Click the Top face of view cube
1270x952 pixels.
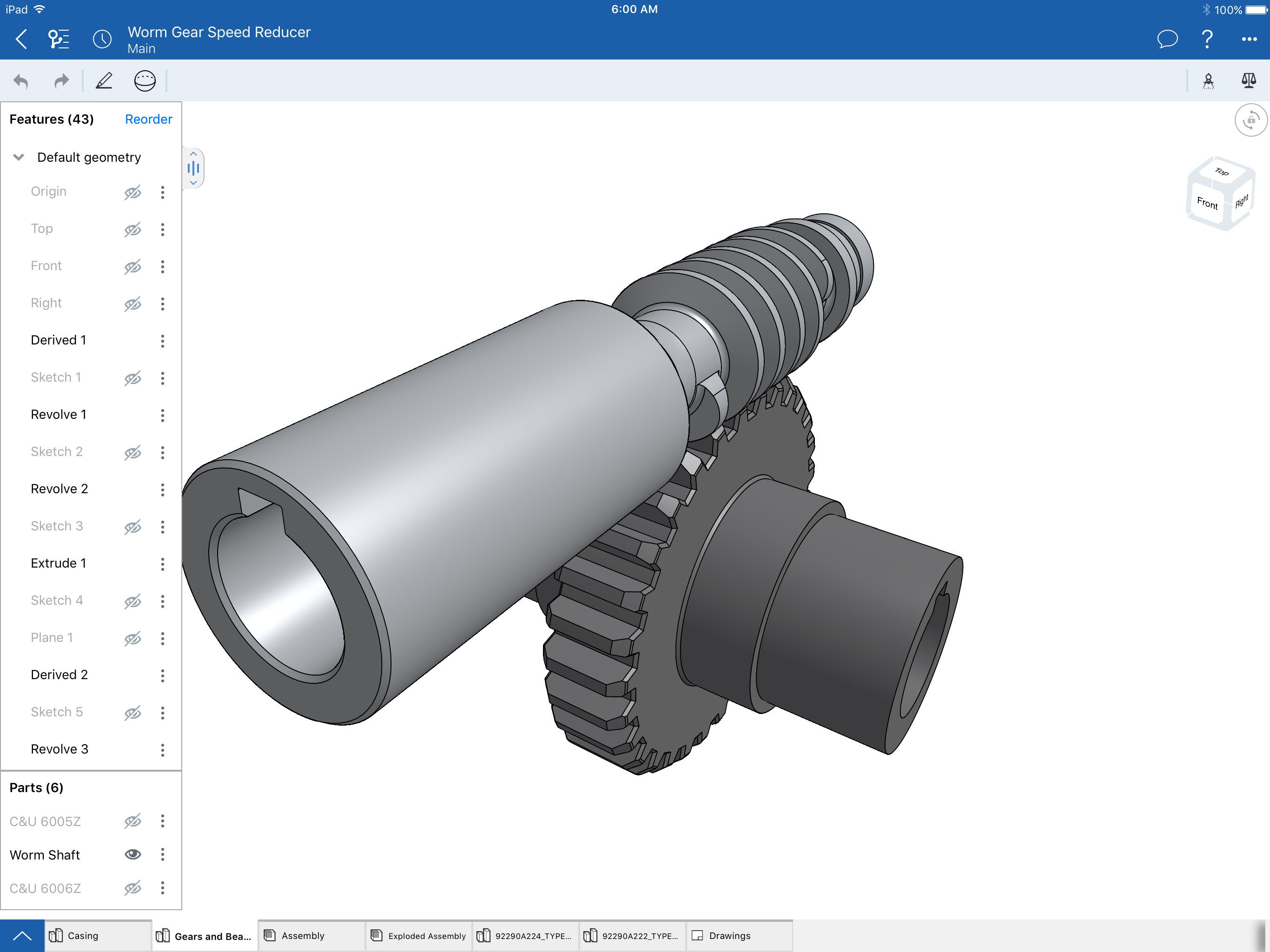pos(1222,172)
